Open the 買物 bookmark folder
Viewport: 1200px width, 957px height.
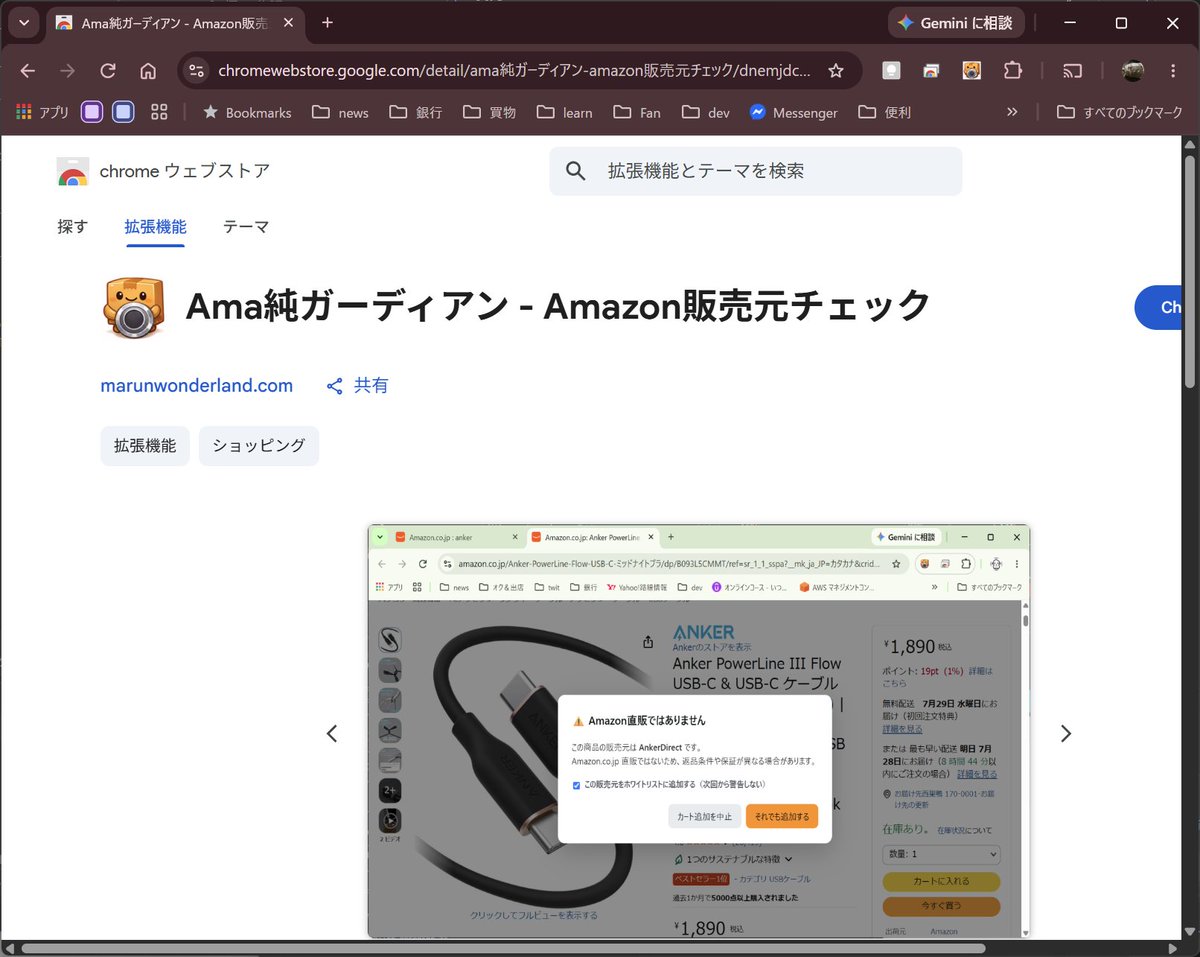pos(489,112)
